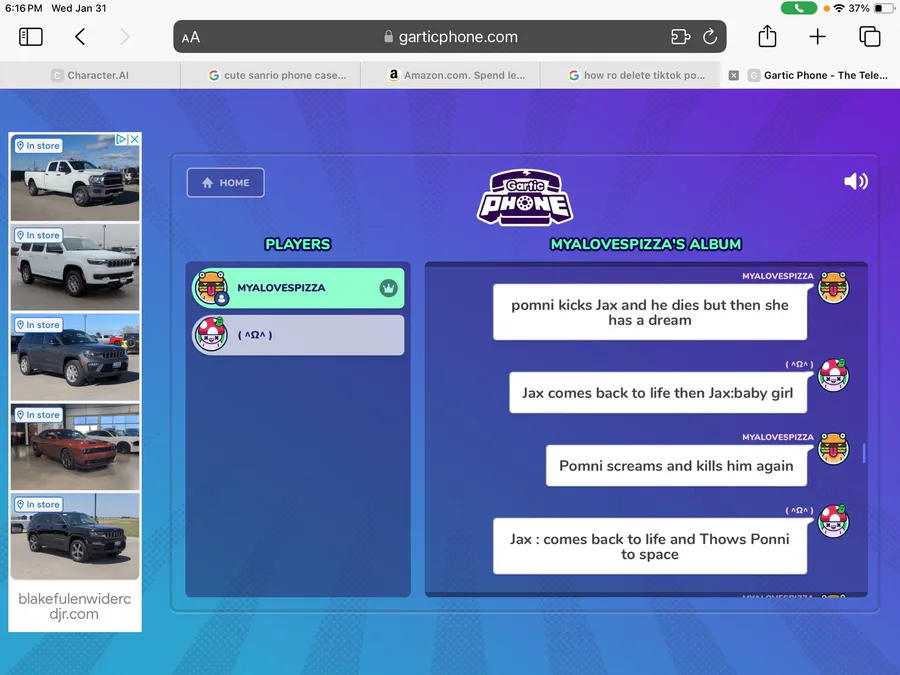Image resolution: width=900 pixels, height=675 pixels.
Task: Open the AA reader text options
Action: (x=191, y=38)
